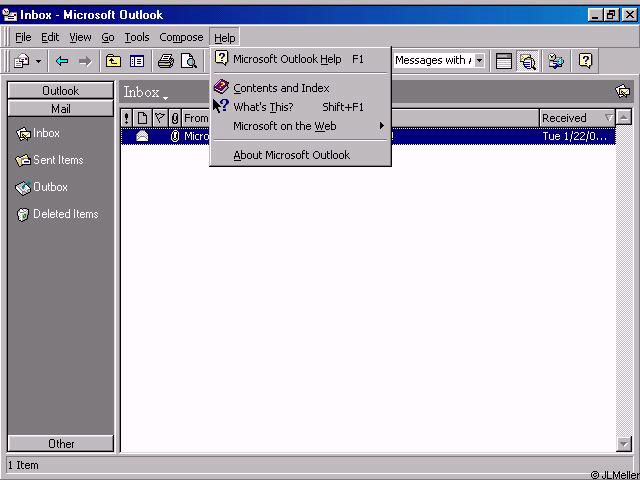Open the Outbox shortcut

click(41, 187)
